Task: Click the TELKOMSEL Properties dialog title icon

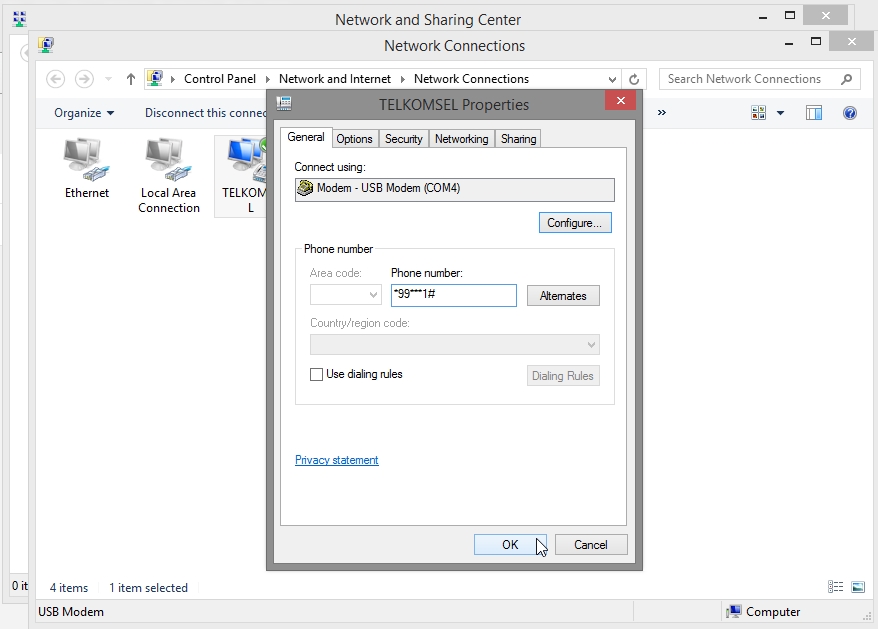Action: [x=284, y=104]
